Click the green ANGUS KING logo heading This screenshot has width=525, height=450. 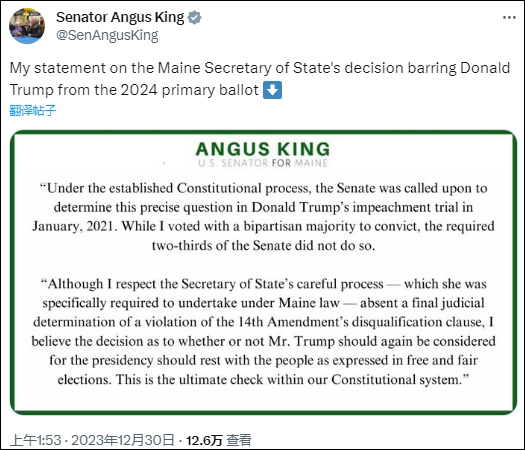(263, 149)
